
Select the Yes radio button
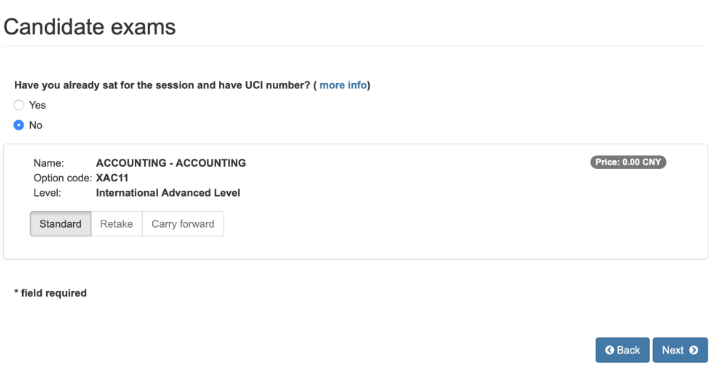18,105
